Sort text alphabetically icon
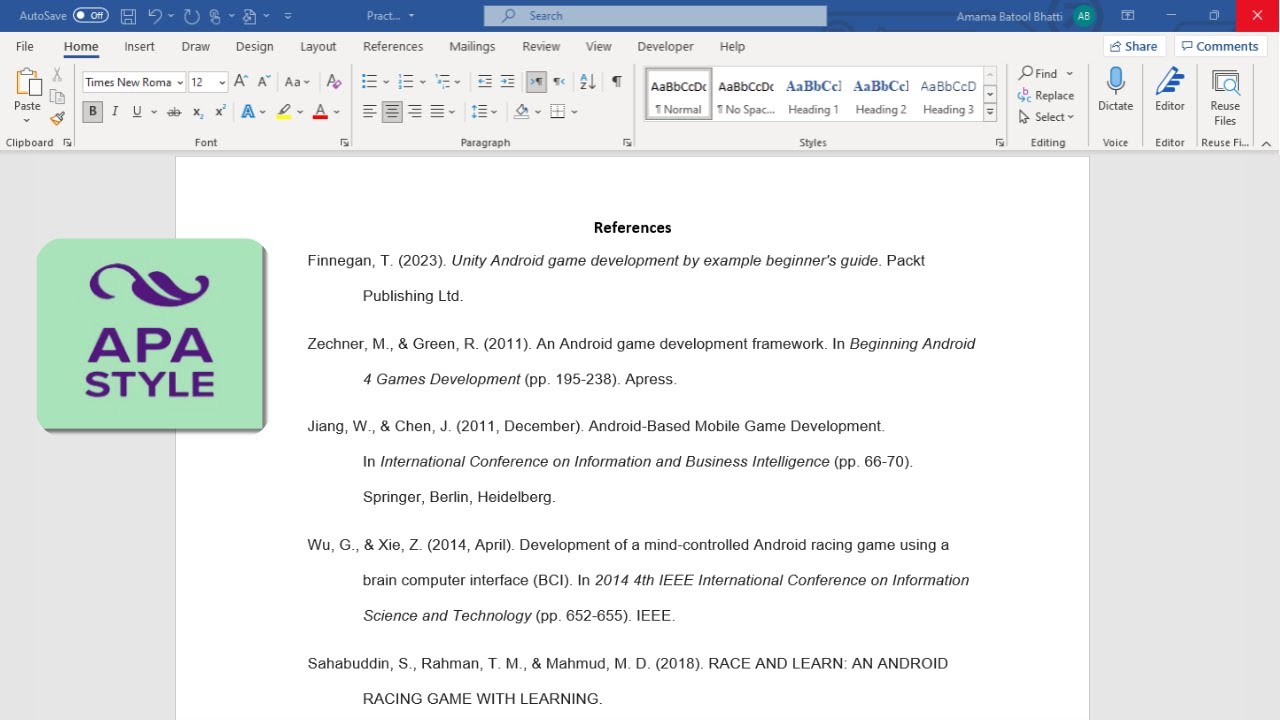 coord(588,82)
